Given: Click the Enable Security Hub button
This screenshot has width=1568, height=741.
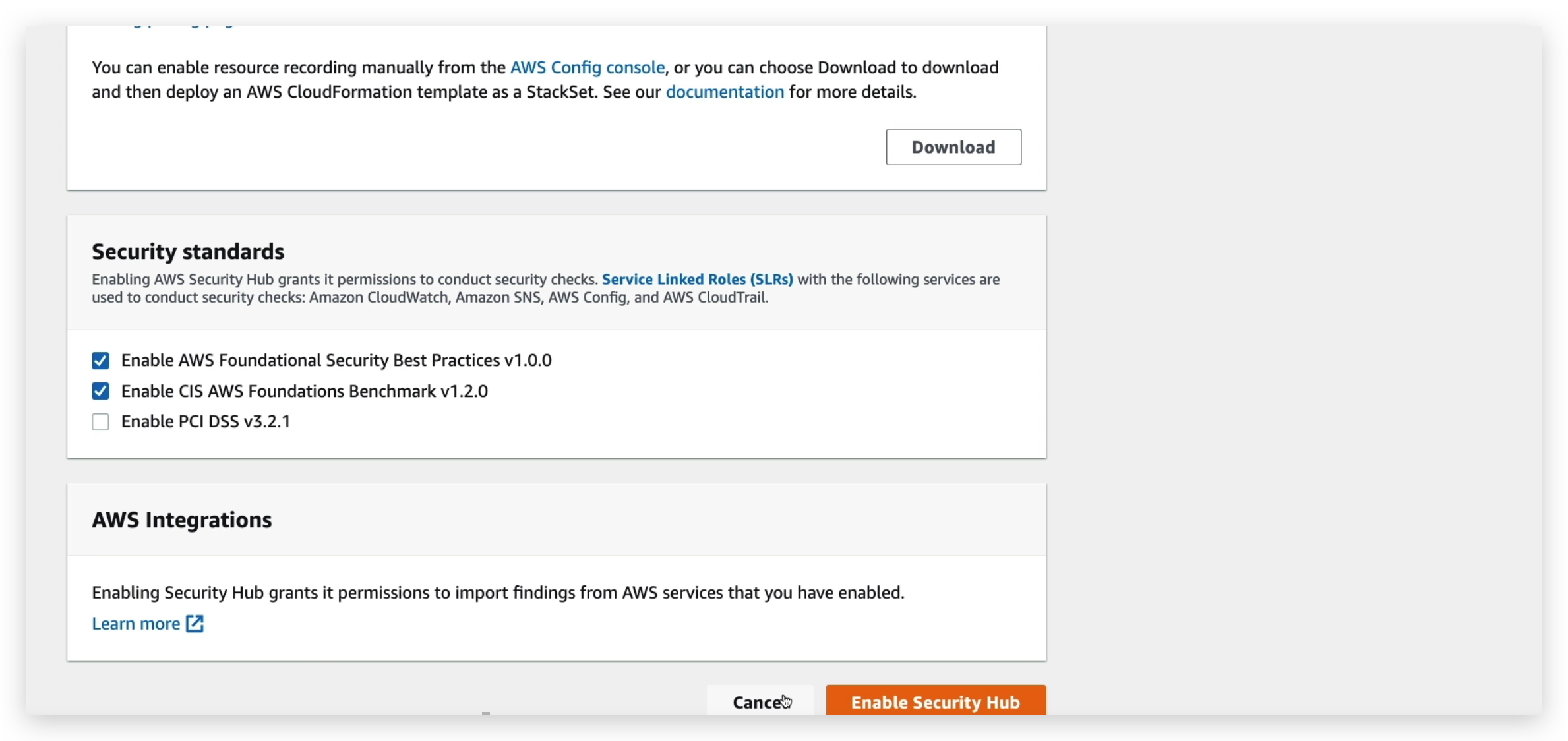Looking at the screenshot, I should click(x=934, y=702).
